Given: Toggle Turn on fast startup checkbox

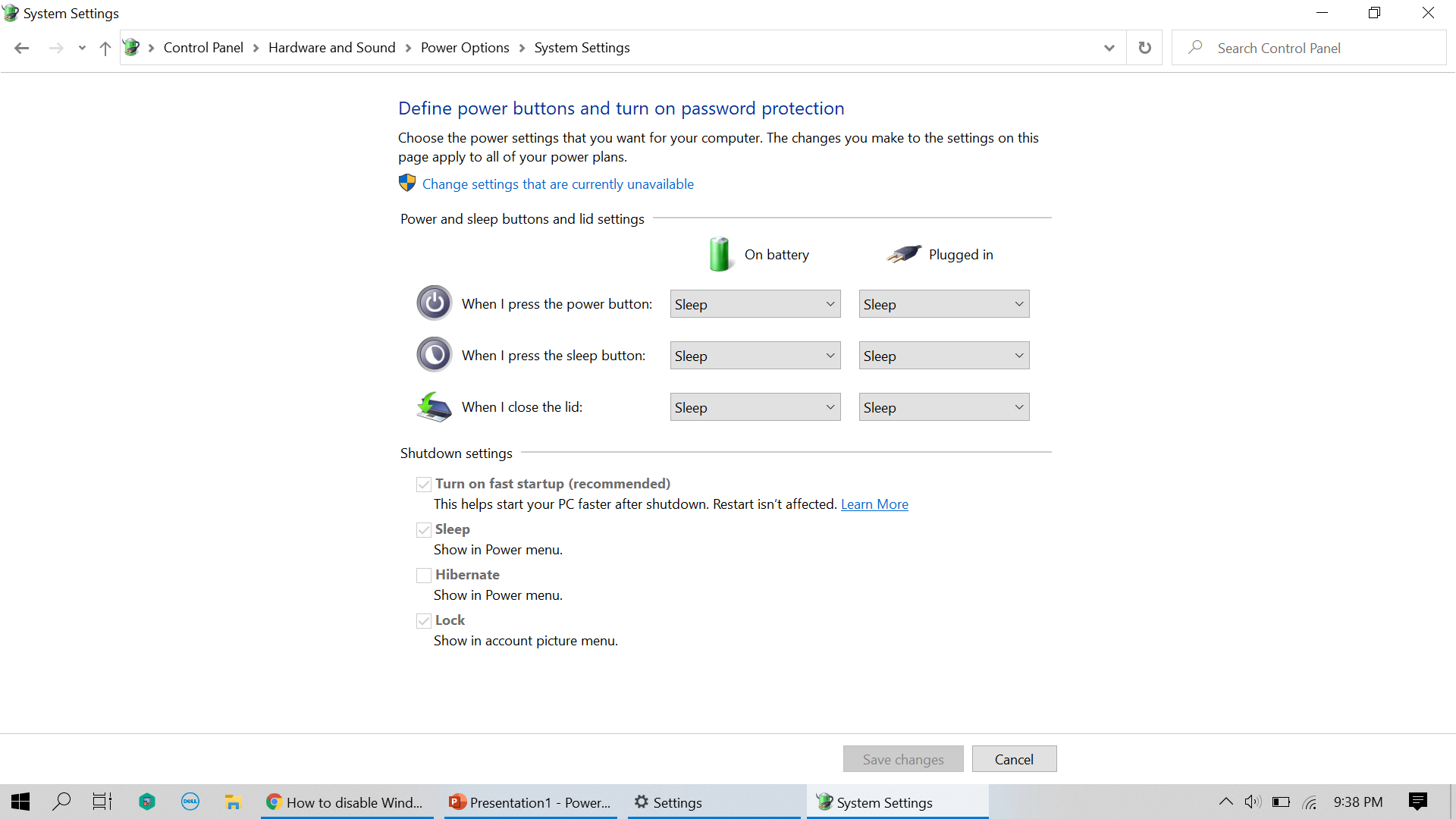Looking at the screenshot, I should point(424,485).
